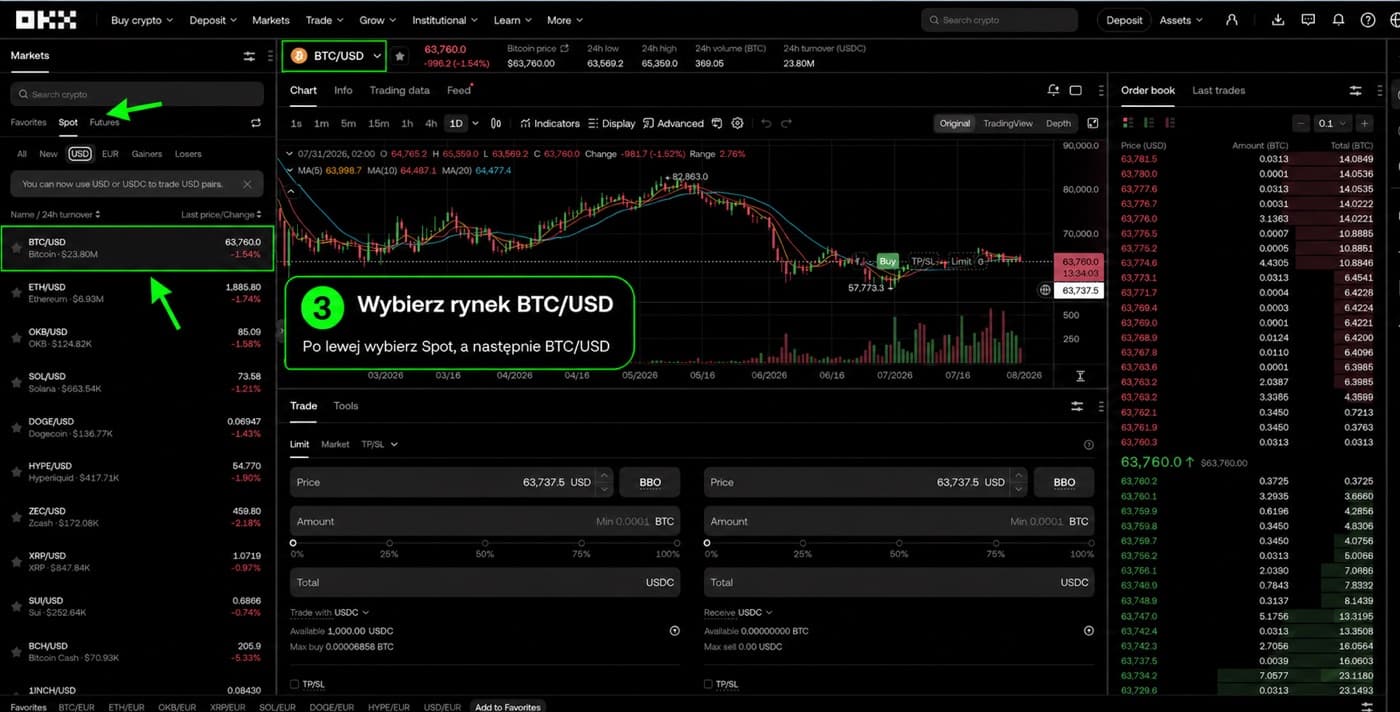Open the Indicators button
Screen dimensions: 1400x712
pos(550,123)
